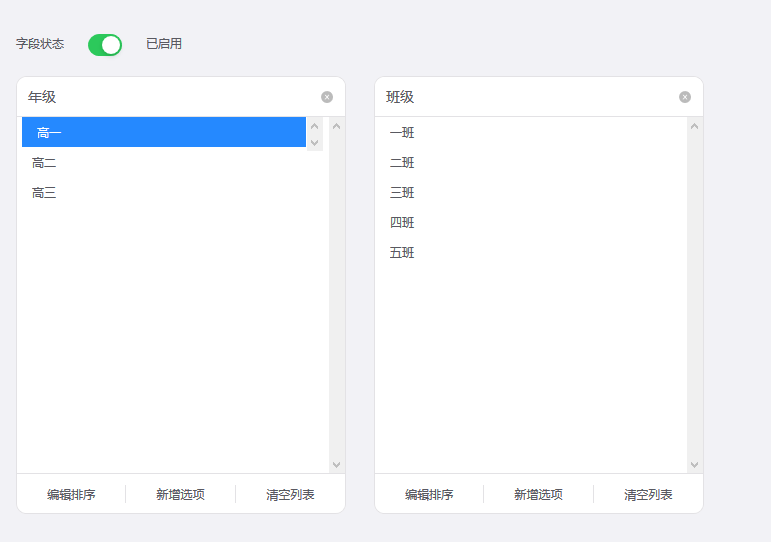Select 一班 in the 班级 list

click(x=531, y=133)
